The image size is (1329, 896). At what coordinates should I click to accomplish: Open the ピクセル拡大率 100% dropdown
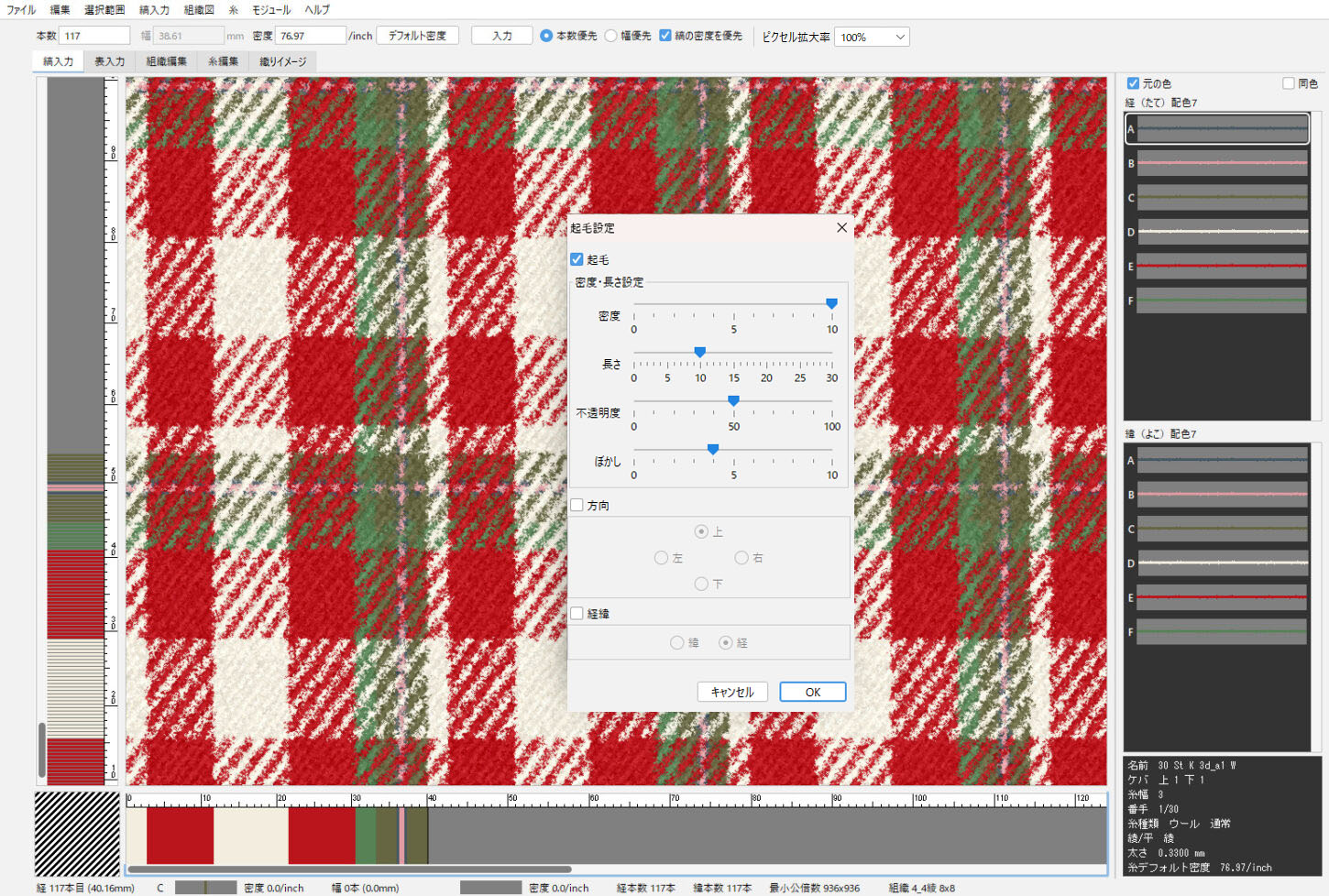tap(872, 38)
